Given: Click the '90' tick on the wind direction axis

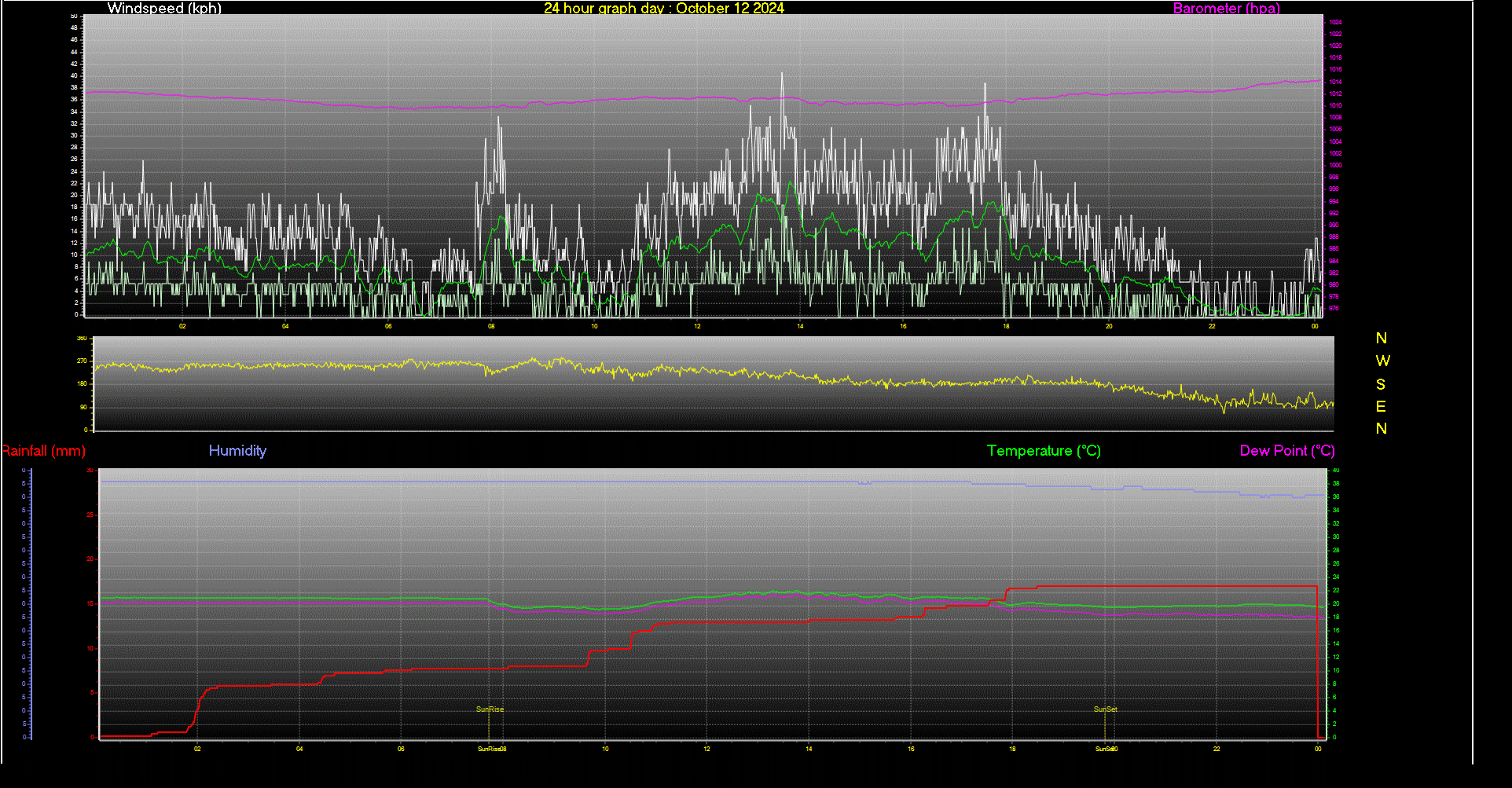Looking at the screenshot, I should (x=83, y=407).
